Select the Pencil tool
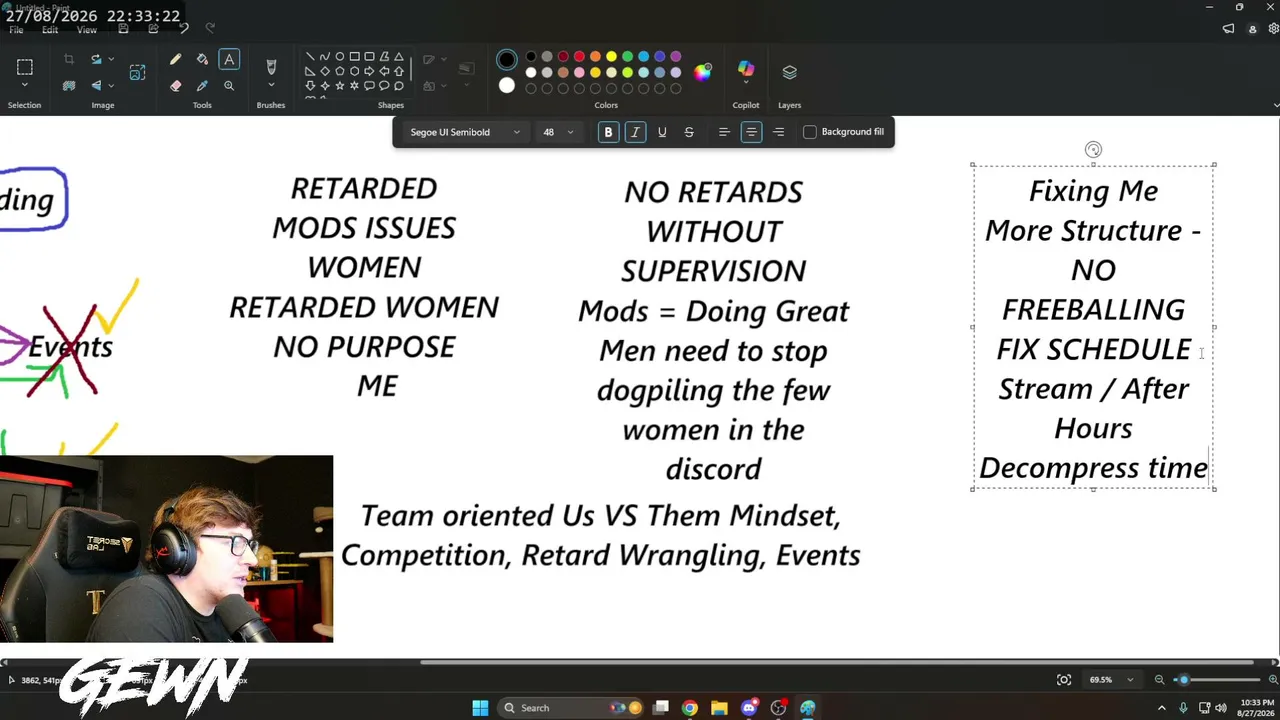The width and height of the screenshot is (1280, 720). [175, 60]
